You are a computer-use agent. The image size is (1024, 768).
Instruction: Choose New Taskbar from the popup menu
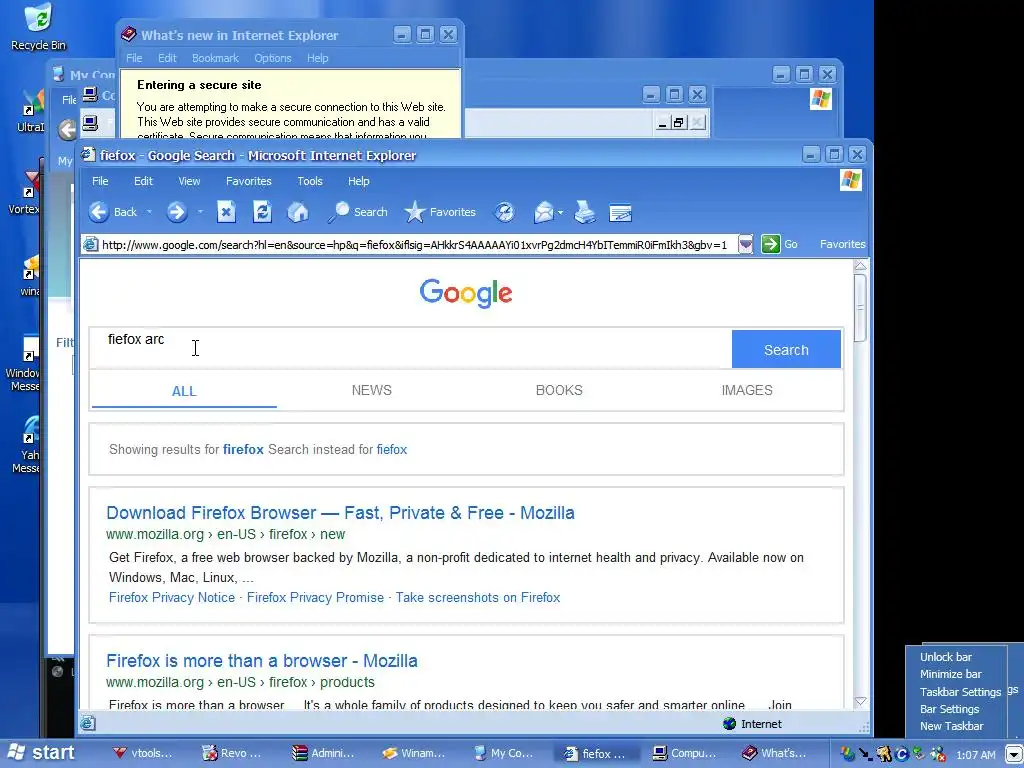952,726
